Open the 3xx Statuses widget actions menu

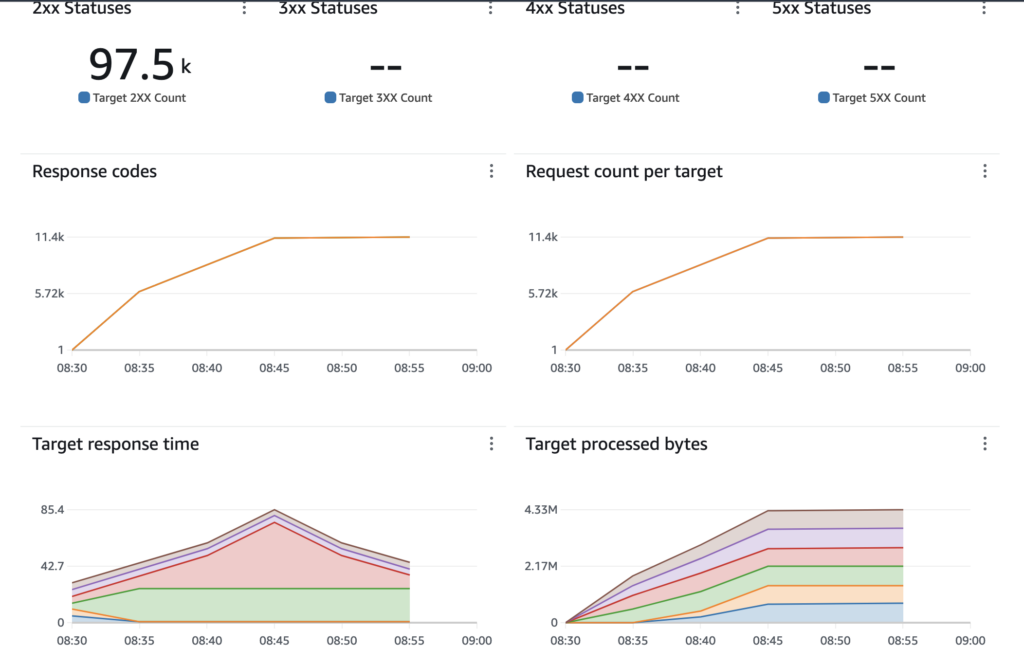pos(491,9)
